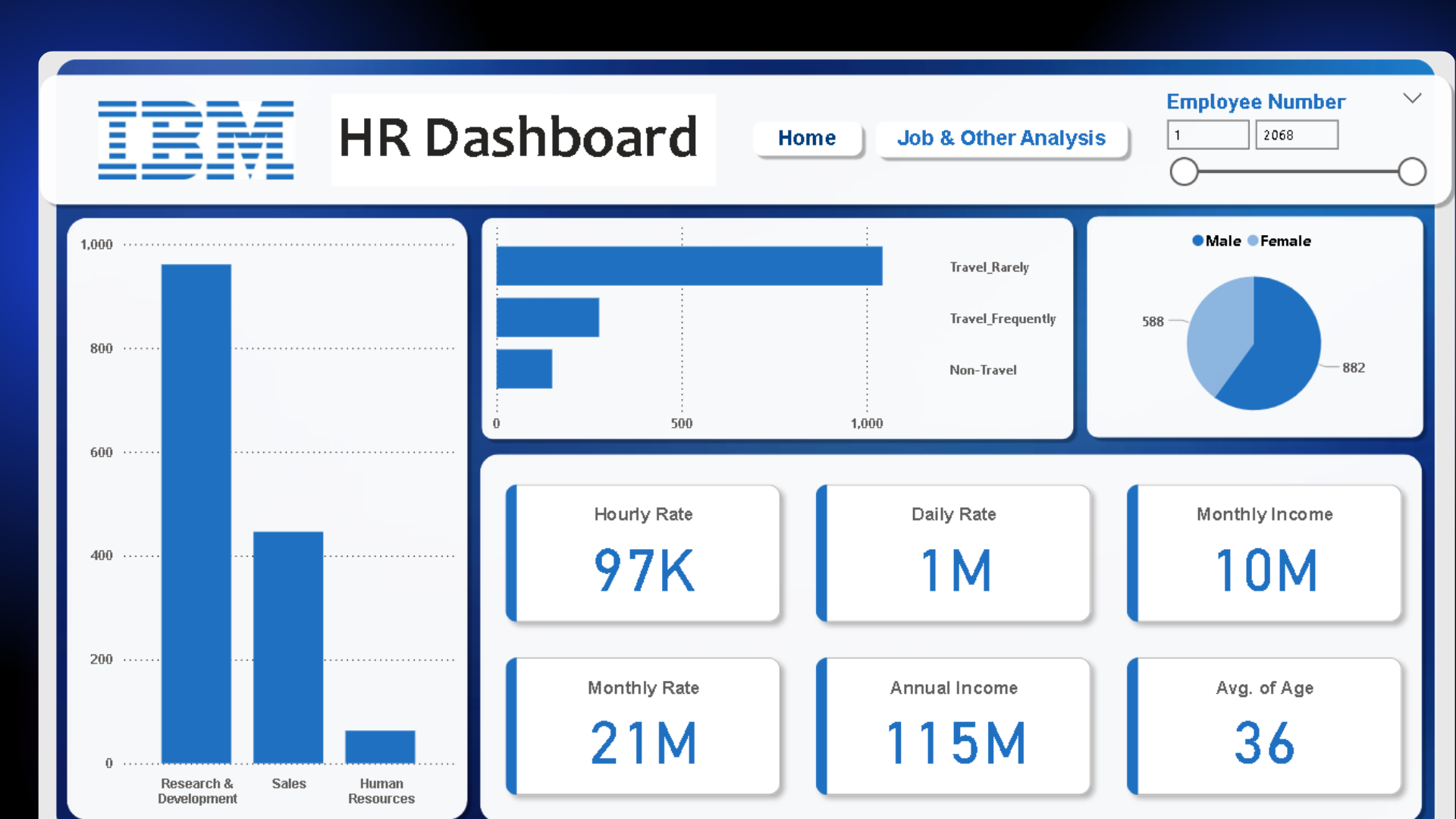Go to Job & Other Analysis page
Viewport: 1456px width, 819px height.
click(x=1001, y=138)
